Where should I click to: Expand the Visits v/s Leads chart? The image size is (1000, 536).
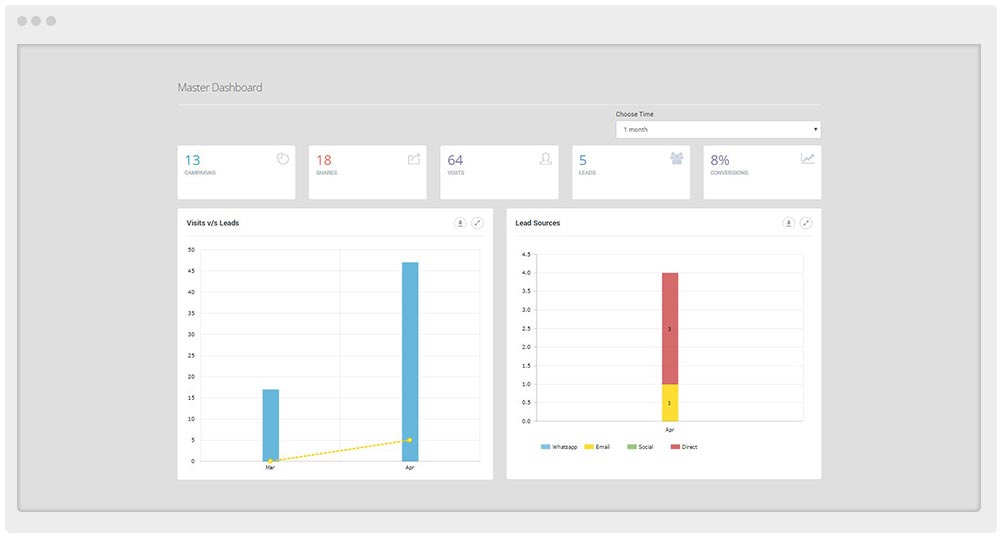coord(477,223)
